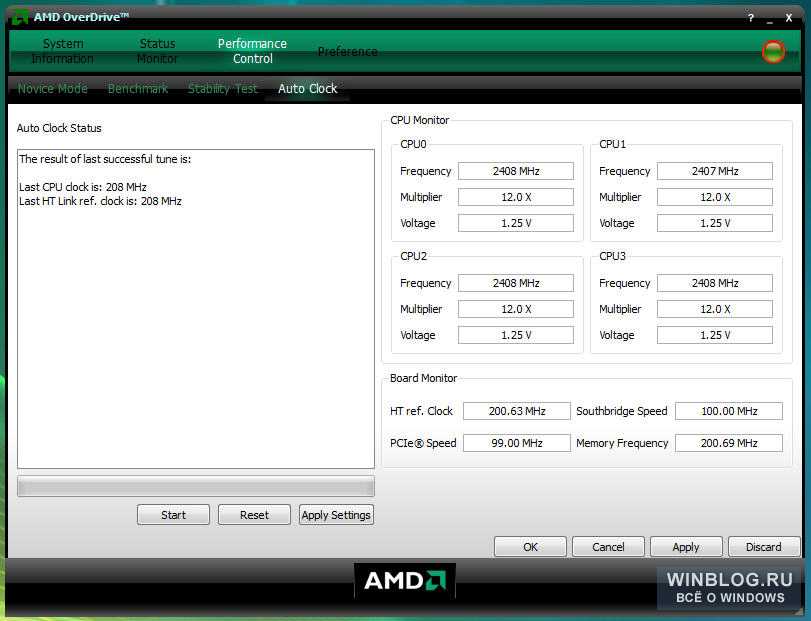
Task: Open the Preference tab
Action: point(348,51)
